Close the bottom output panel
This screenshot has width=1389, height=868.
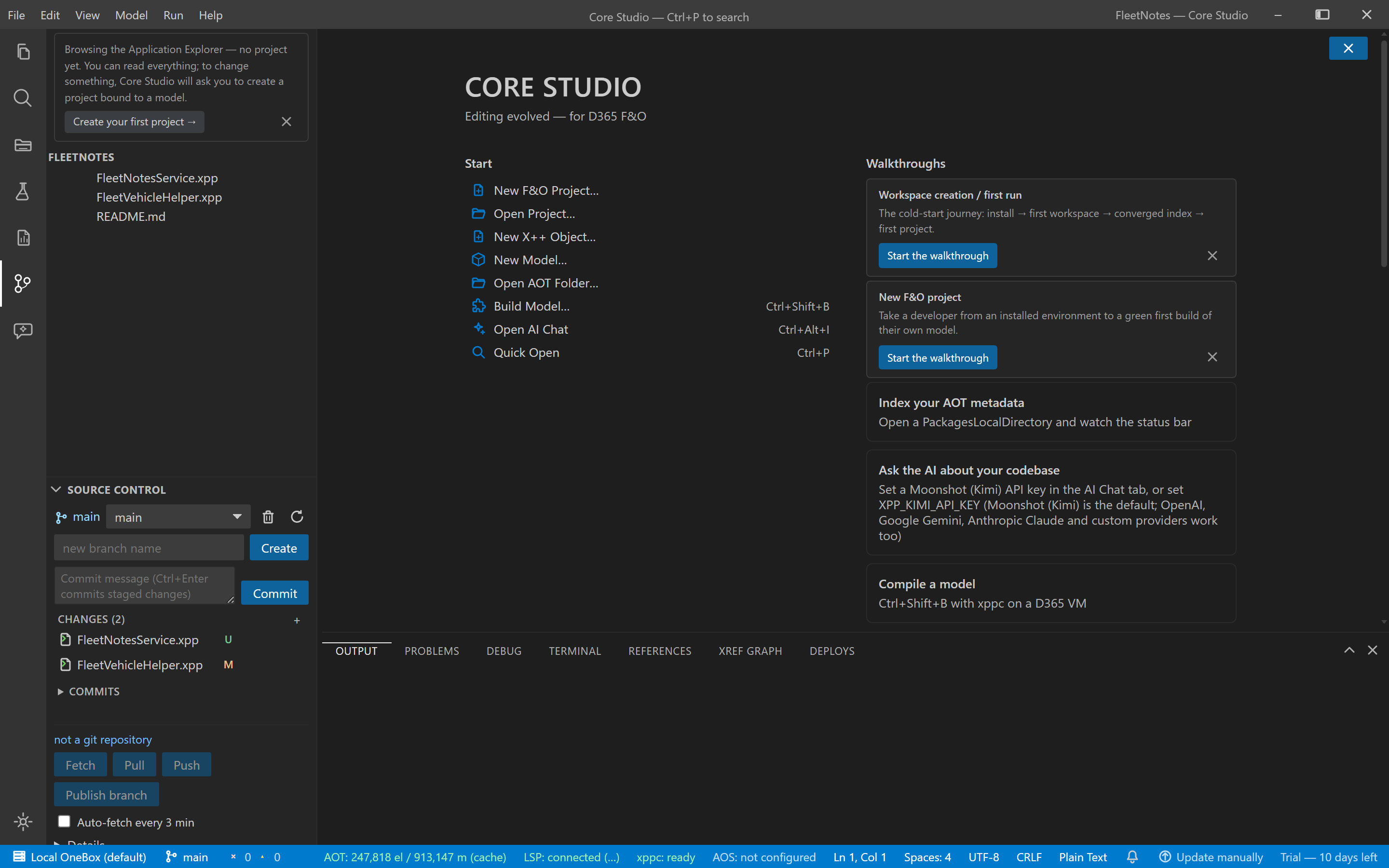point(1372,650)
